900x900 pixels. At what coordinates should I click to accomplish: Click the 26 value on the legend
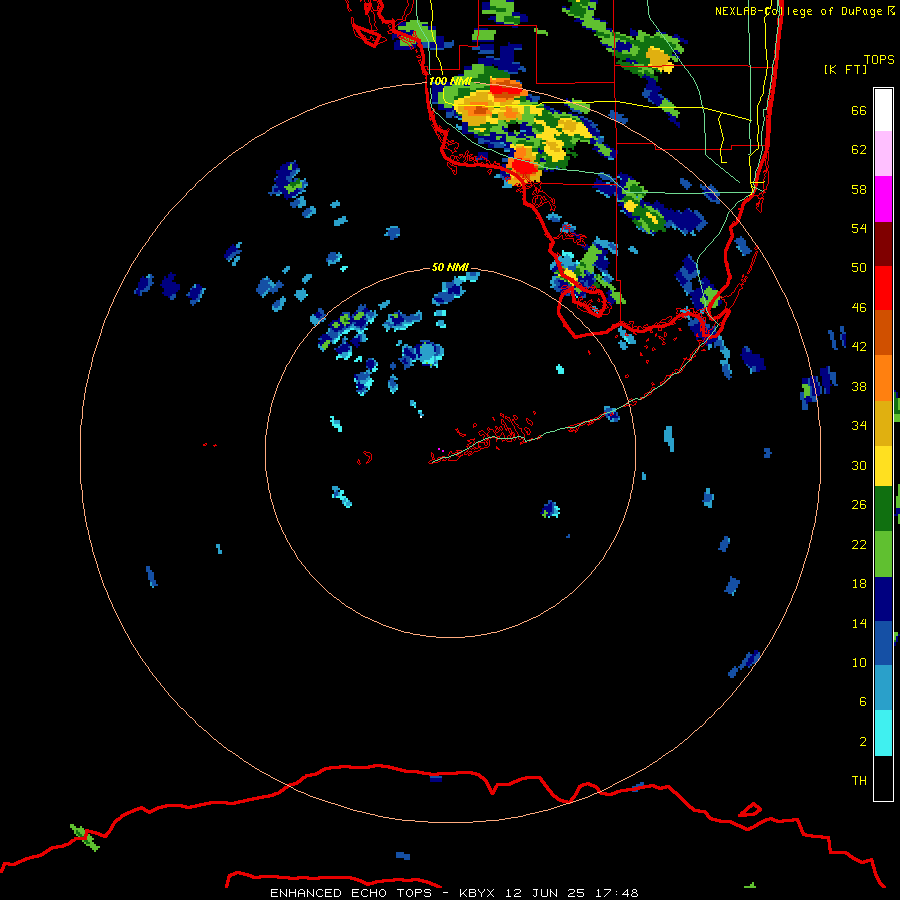tap(859, 505)
